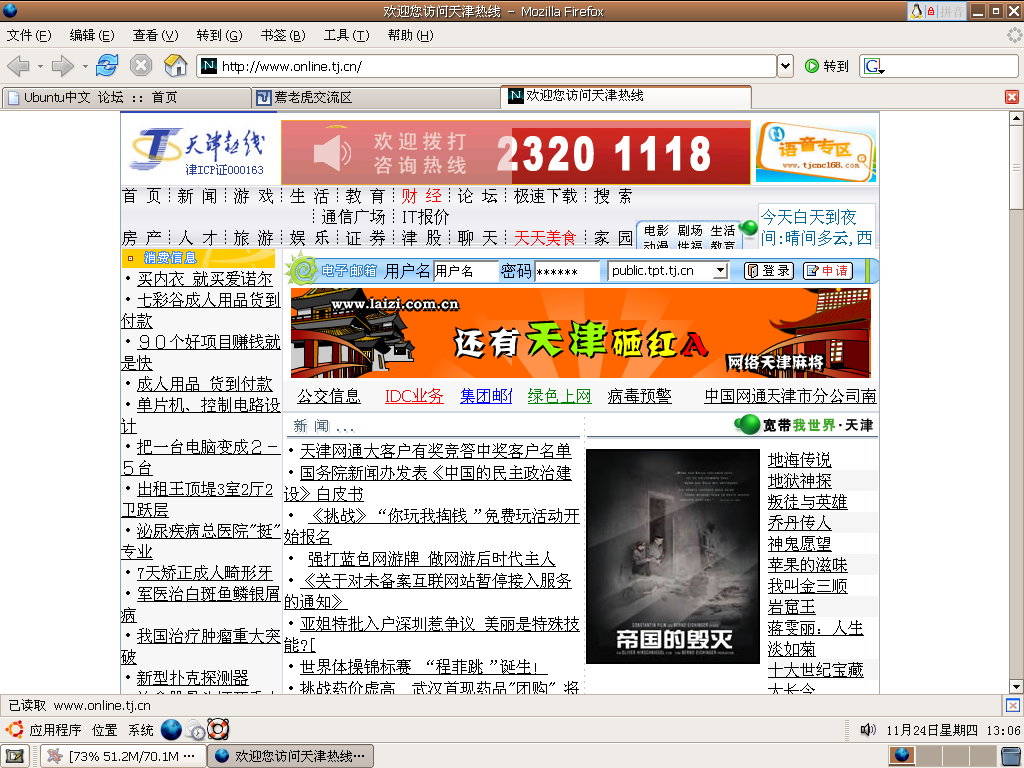The height and width of the screenshot is (768, 1024).
Task: Open the IDC业务 link
Action: click(414, 396)
